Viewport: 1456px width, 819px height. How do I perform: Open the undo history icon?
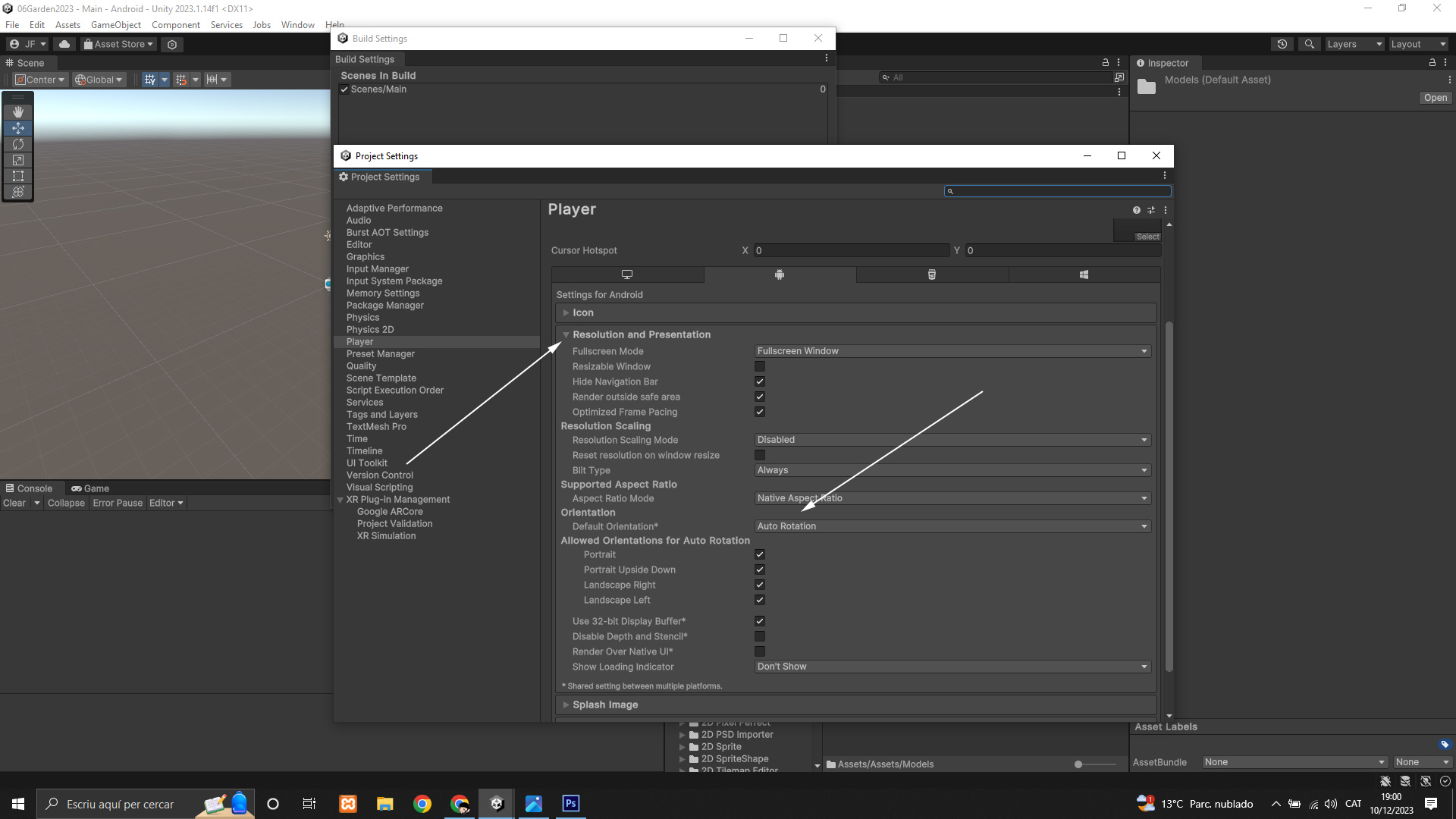[x=1282, y=44]
